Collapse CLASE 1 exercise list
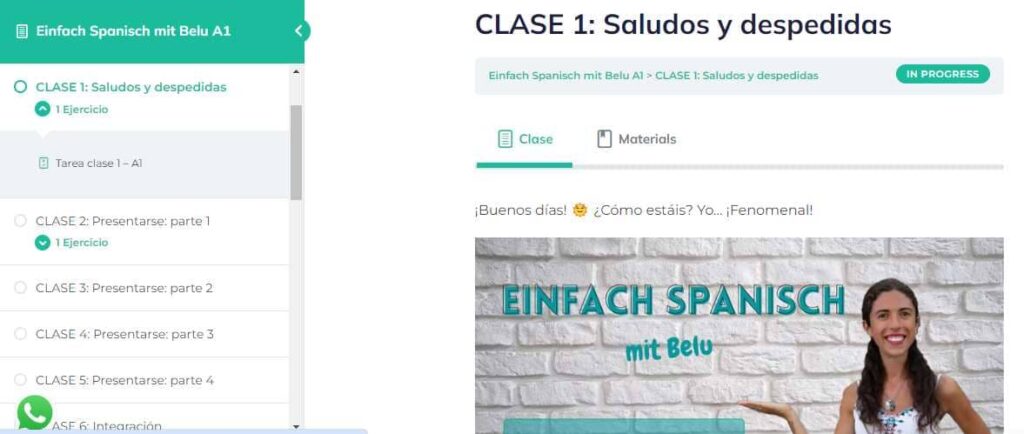 tap(42, 110)
